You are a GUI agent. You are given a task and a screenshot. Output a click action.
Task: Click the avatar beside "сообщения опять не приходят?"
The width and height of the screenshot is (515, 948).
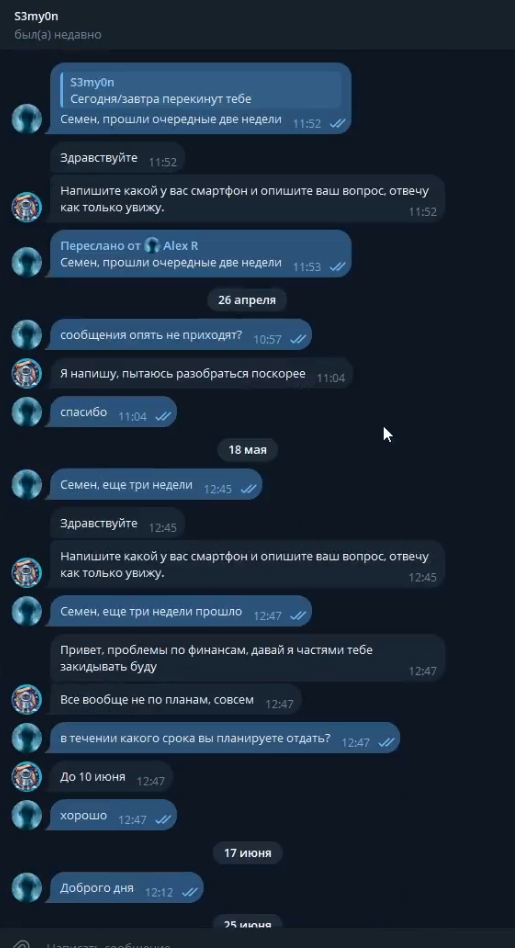coord(27,334)
